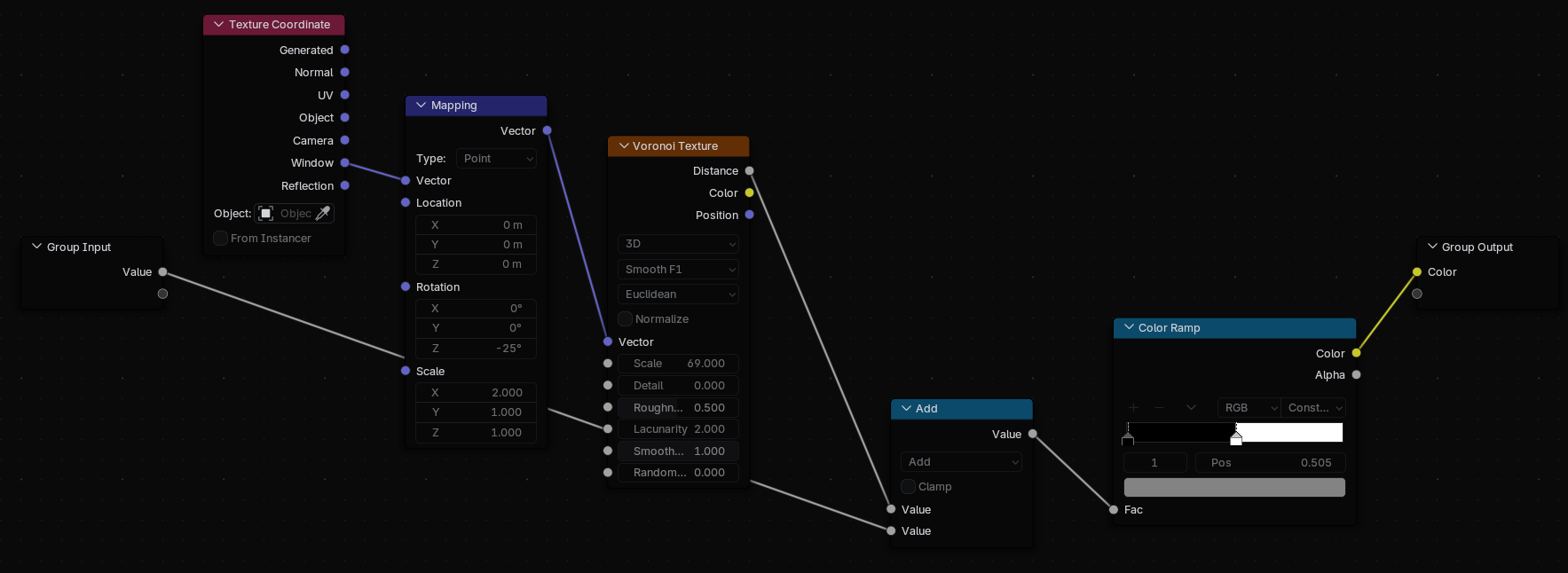Enable Clamp on the Add node
The height and width of the screenshot is (573, 1568).
pyautogui.click(x=909, y=486)
